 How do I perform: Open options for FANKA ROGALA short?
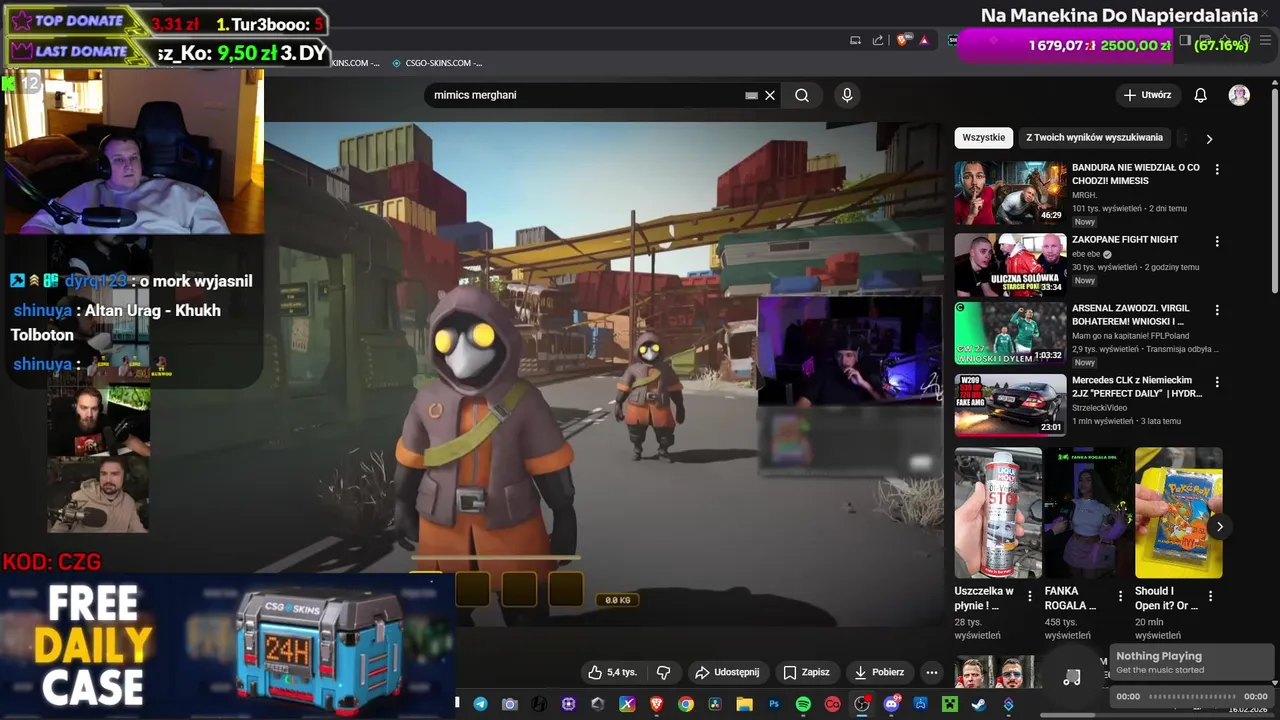pyautogui.click(x=1120, y=597)
